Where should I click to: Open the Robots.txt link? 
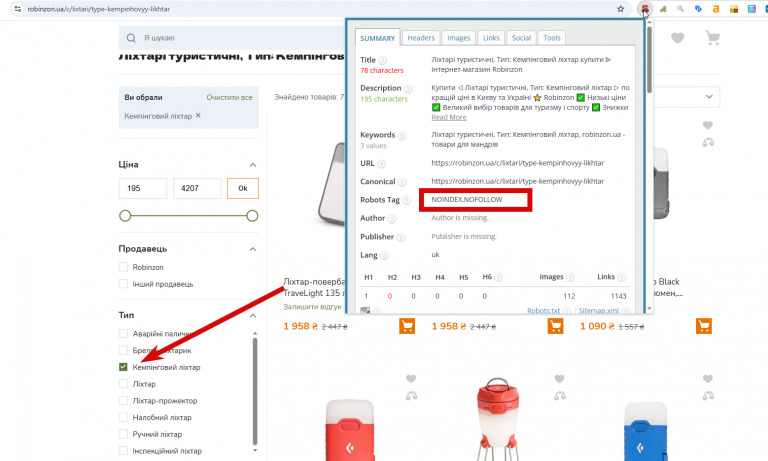pyautogui.click(x=543, y=311)
